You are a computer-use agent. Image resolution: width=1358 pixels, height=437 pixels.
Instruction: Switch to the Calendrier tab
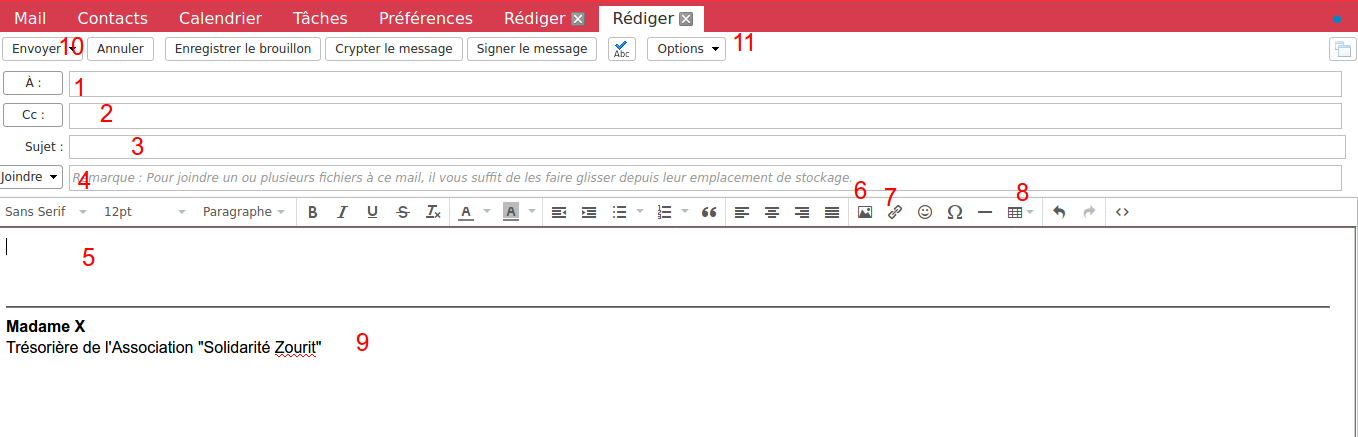pos(220,18)
